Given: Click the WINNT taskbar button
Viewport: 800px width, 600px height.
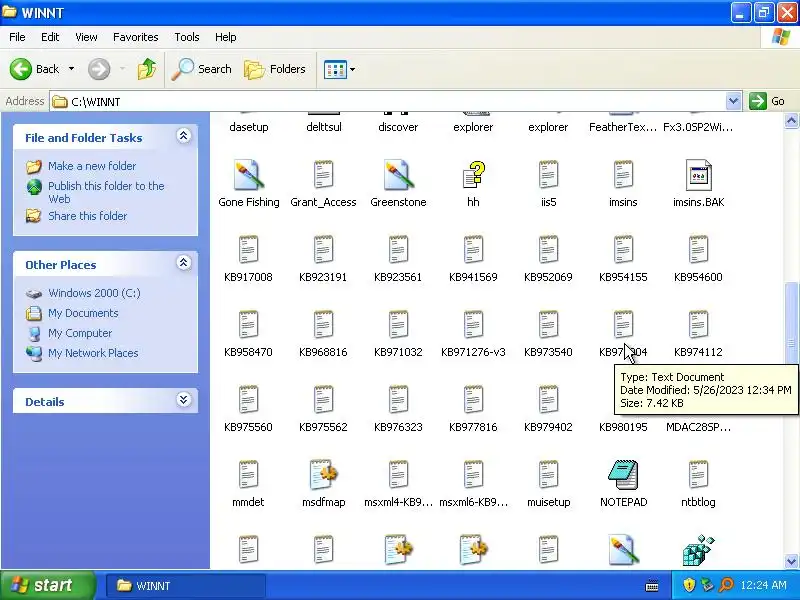Looking at the screenshot, I should point(185,585).
